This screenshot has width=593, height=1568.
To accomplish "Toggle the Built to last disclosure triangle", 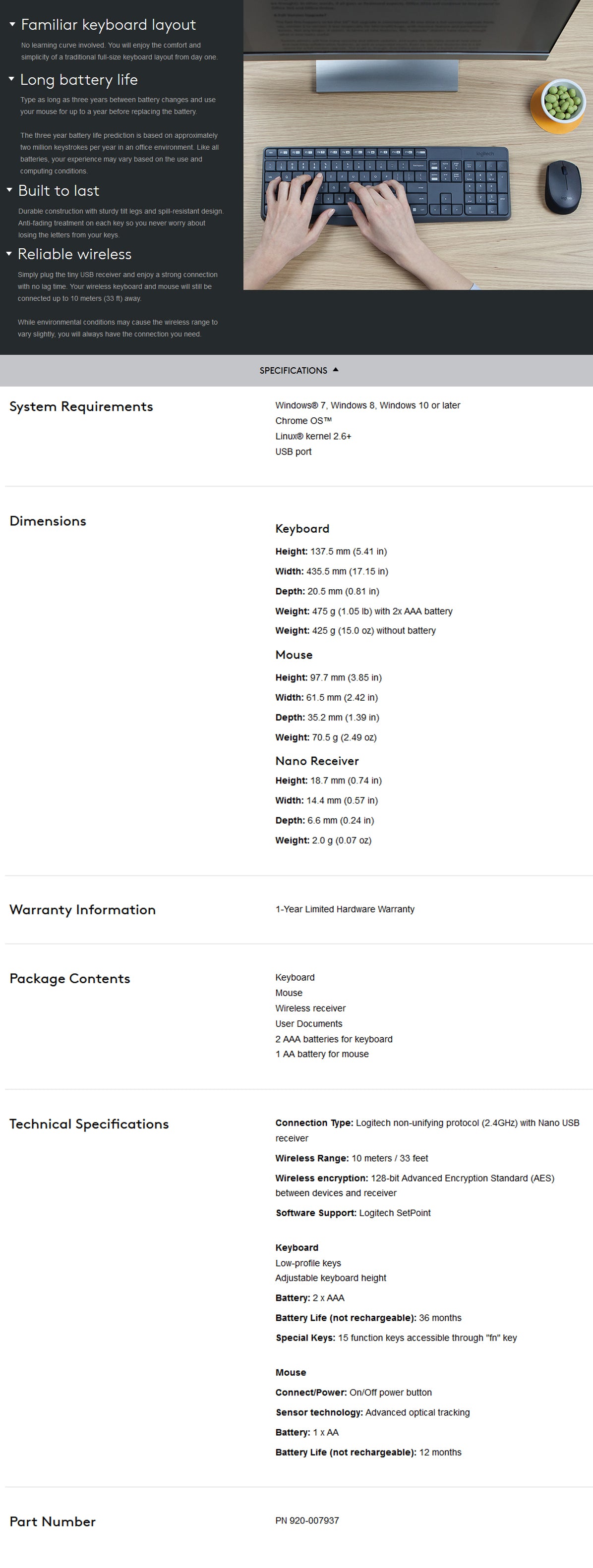I will (9, 190).
